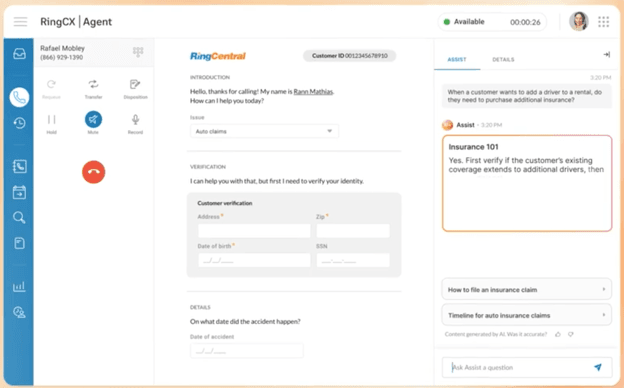The image size is (624, 388).
Task: Start recording with Record icon
Action: tap(135, 119)
